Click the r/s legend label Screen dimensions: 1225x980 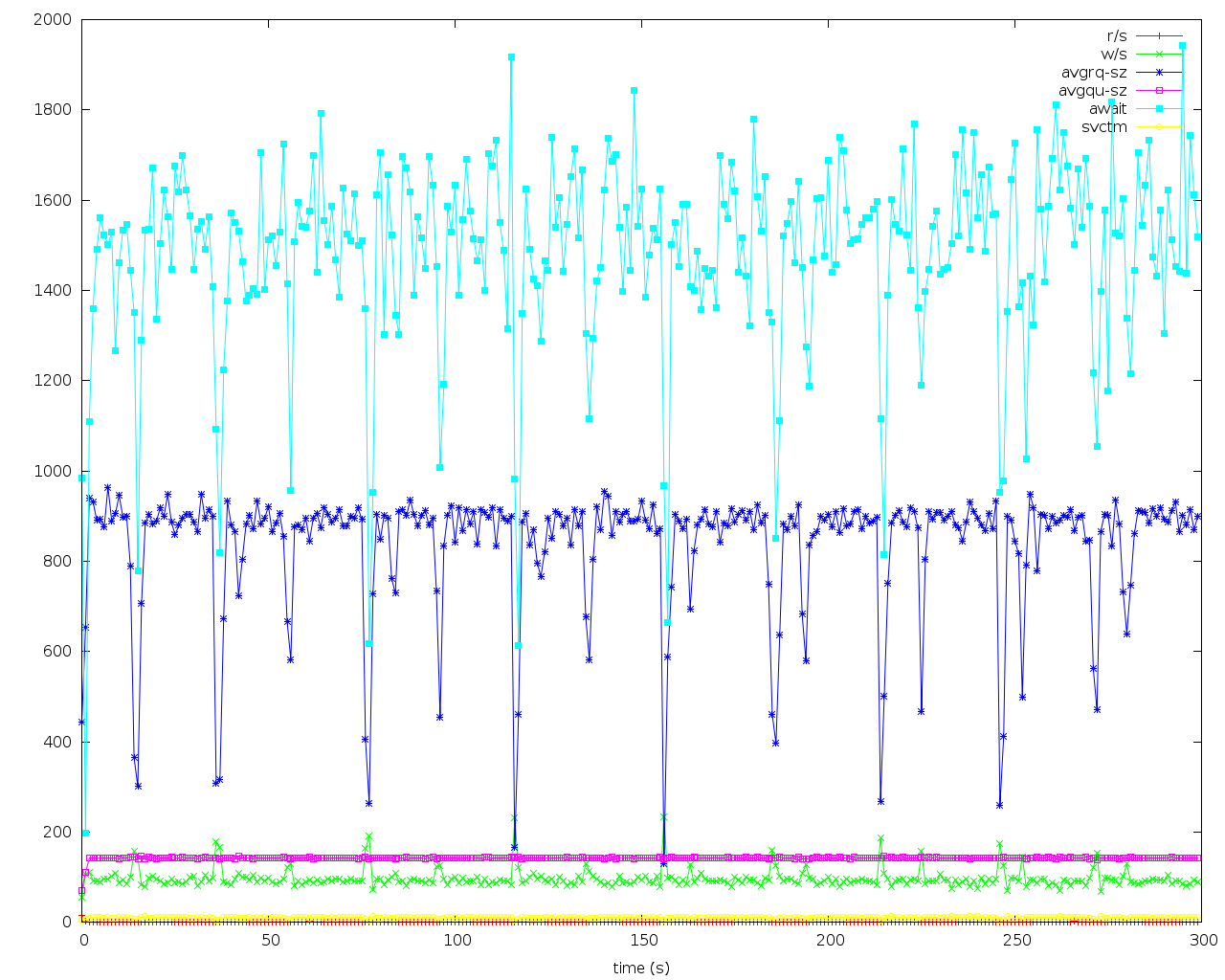[1116, 36]
